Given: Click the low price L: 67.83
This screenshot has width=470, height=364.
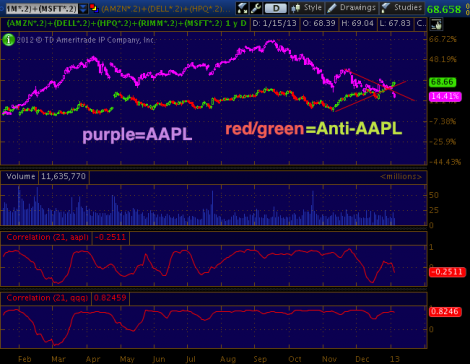Looking at the screenshot, I should coord(395,23).
